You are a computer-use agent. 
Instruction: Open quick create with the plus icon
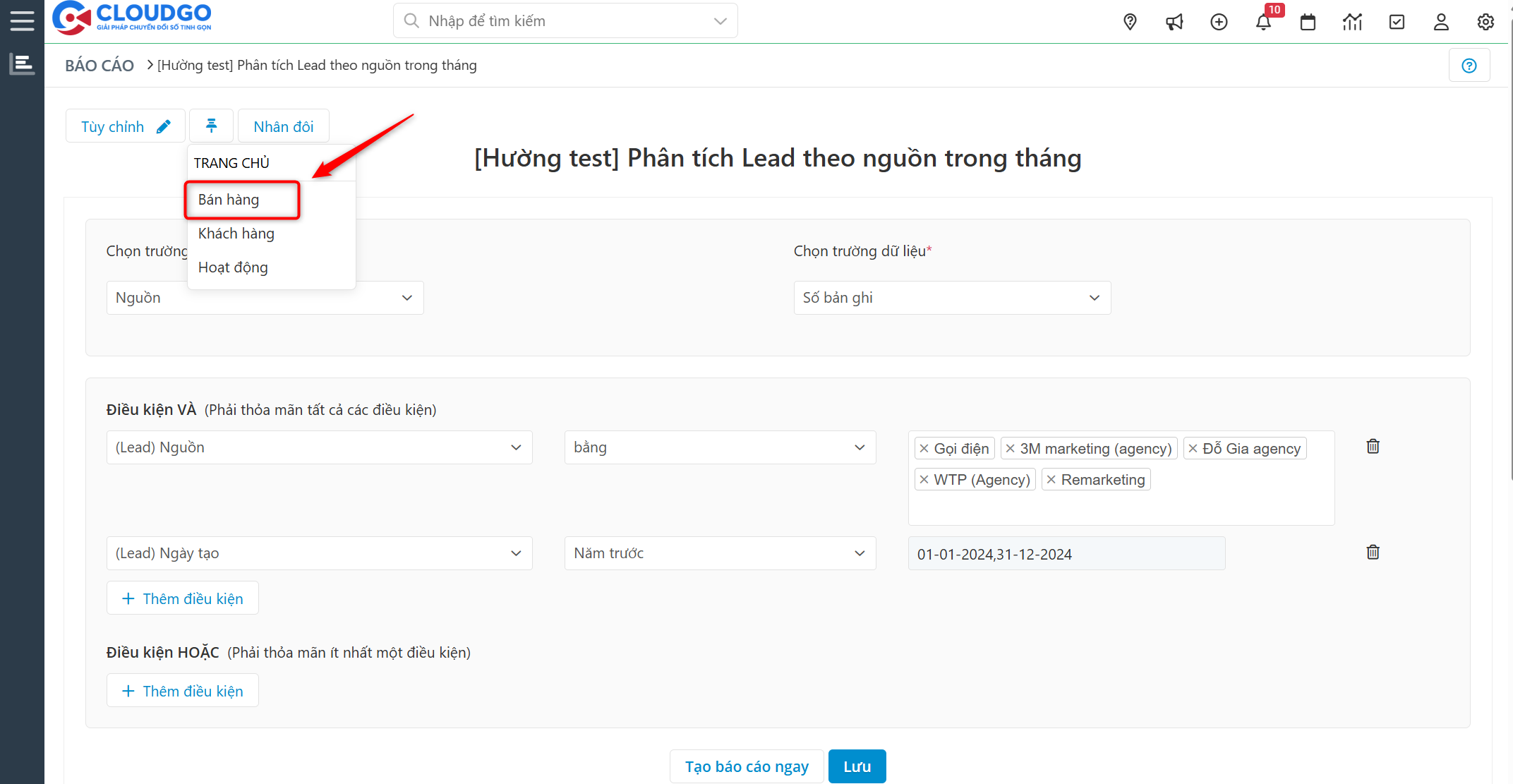point(1219,21)
